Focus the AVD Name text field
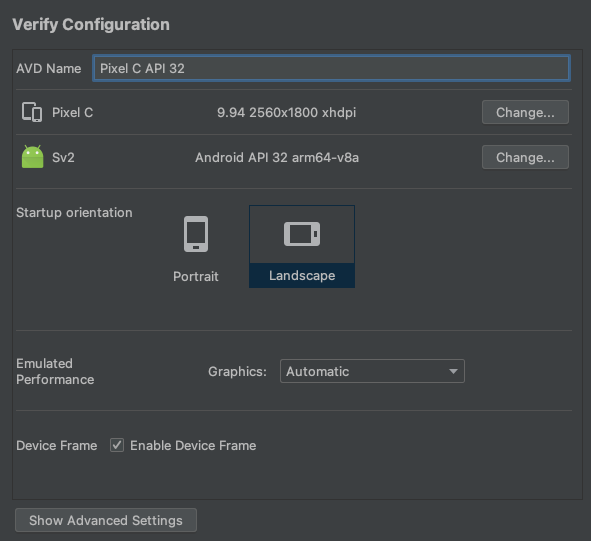The image size is (591, 541). (x=331, y=68)
